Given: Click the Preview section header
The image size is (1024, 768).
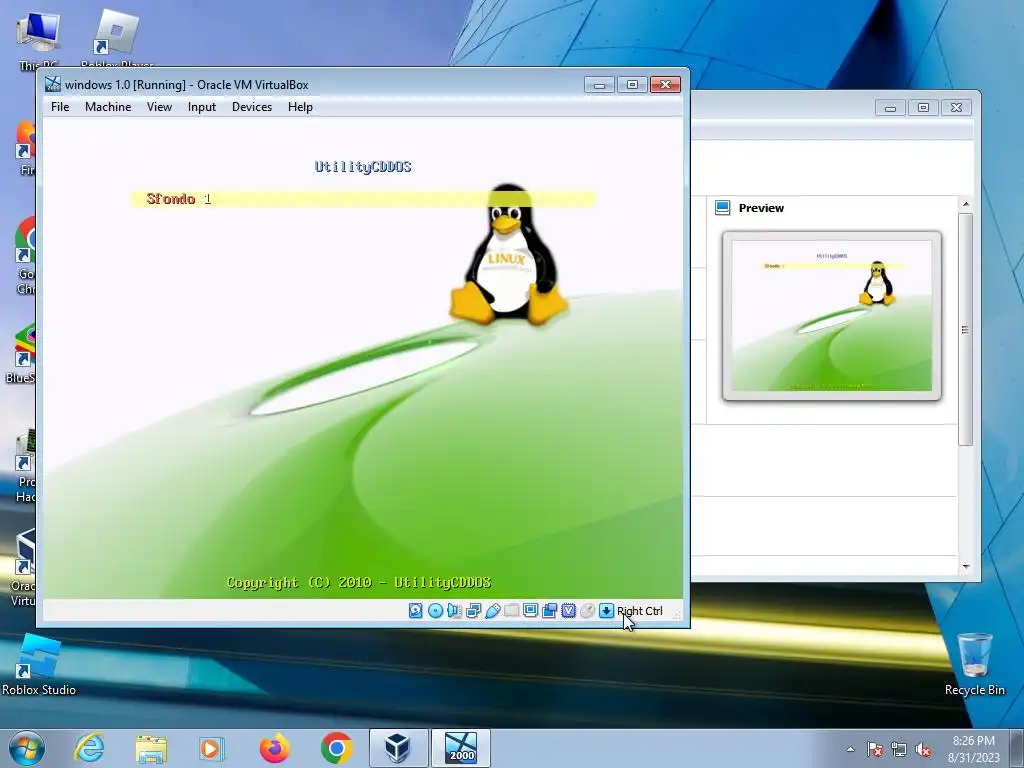Looking at the screenshot, I should pos(761,208).
